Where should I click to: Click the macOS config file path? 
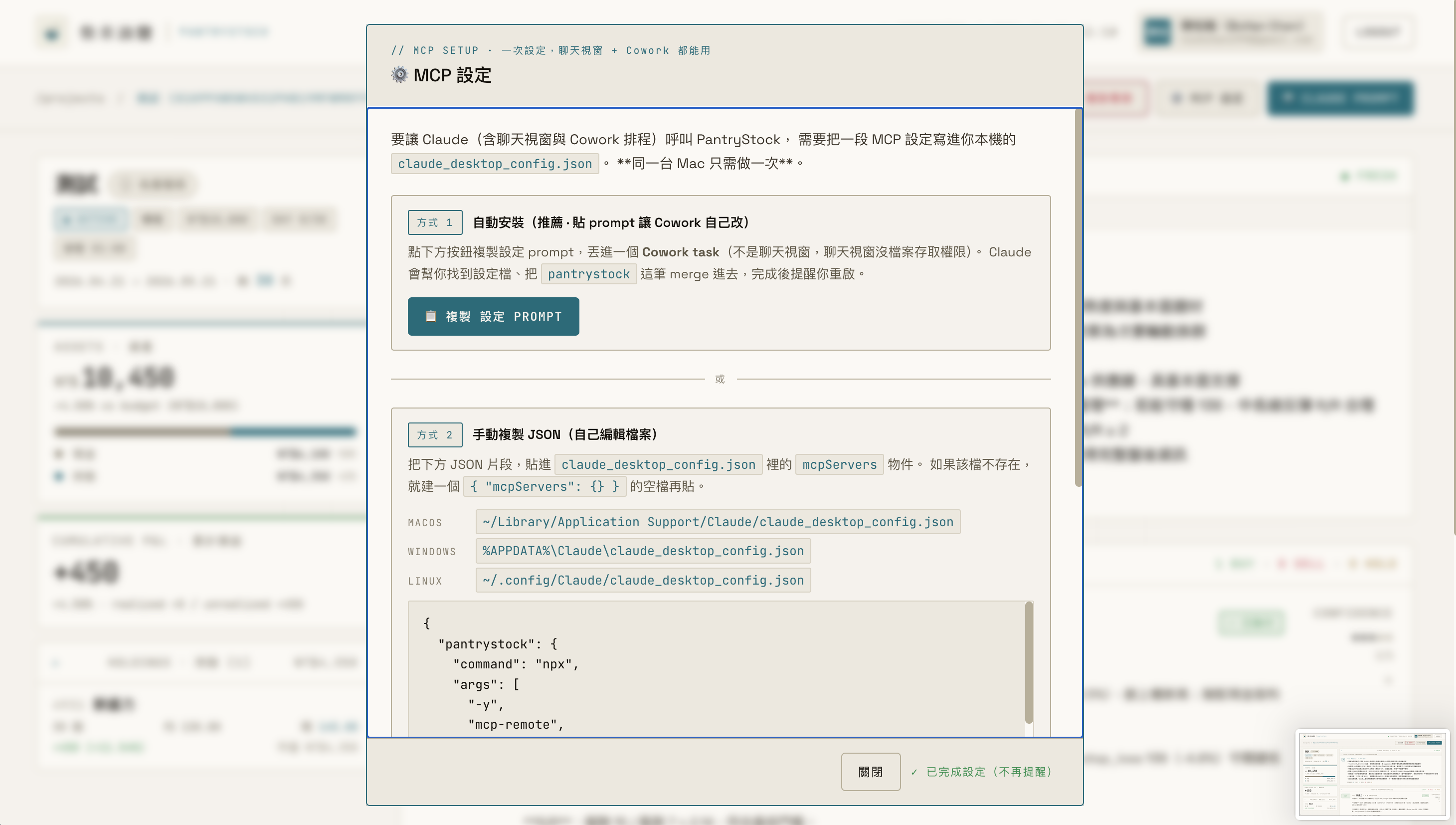718,522
